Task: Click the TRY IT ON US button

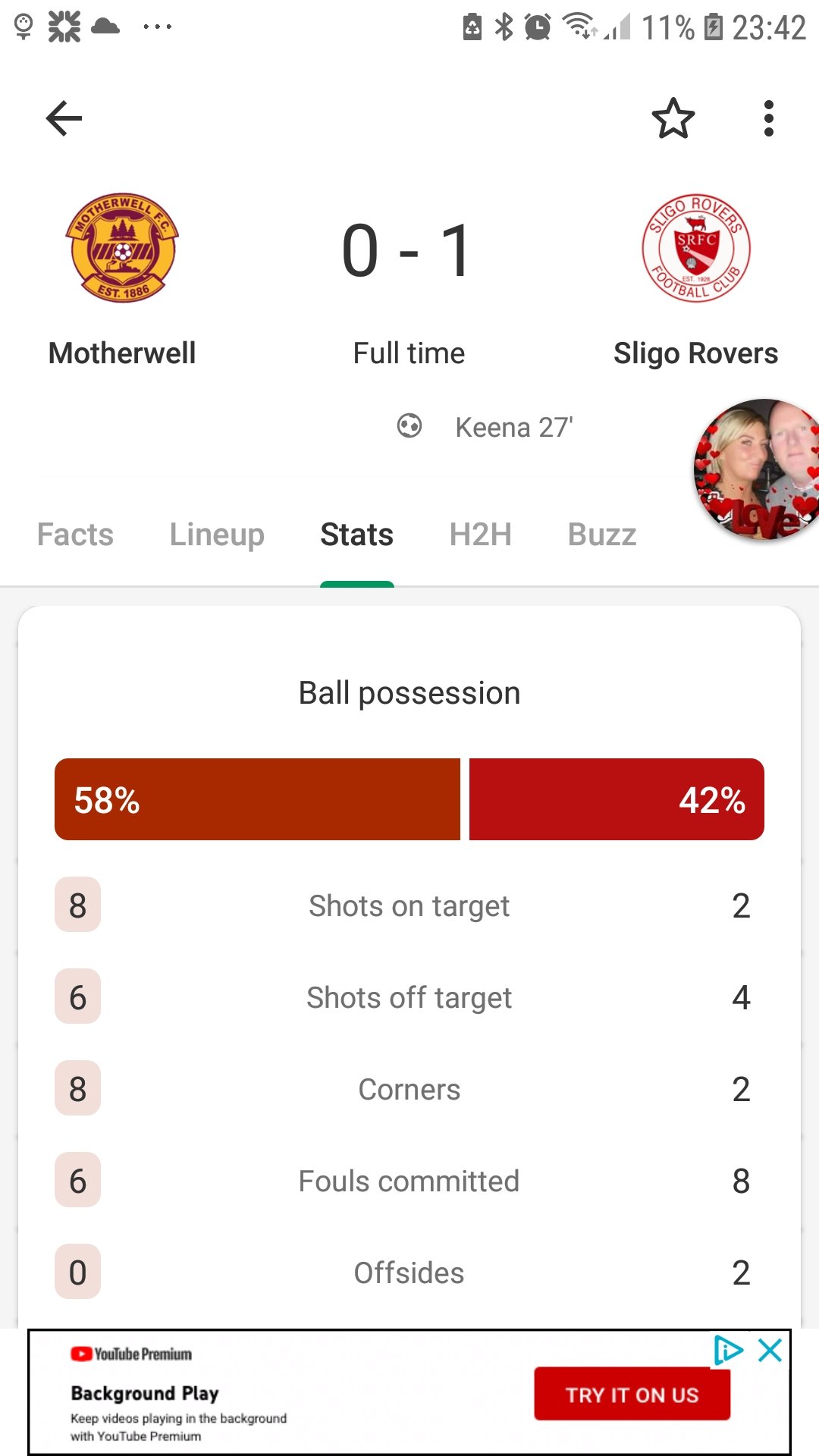Action: (632, 1394)
